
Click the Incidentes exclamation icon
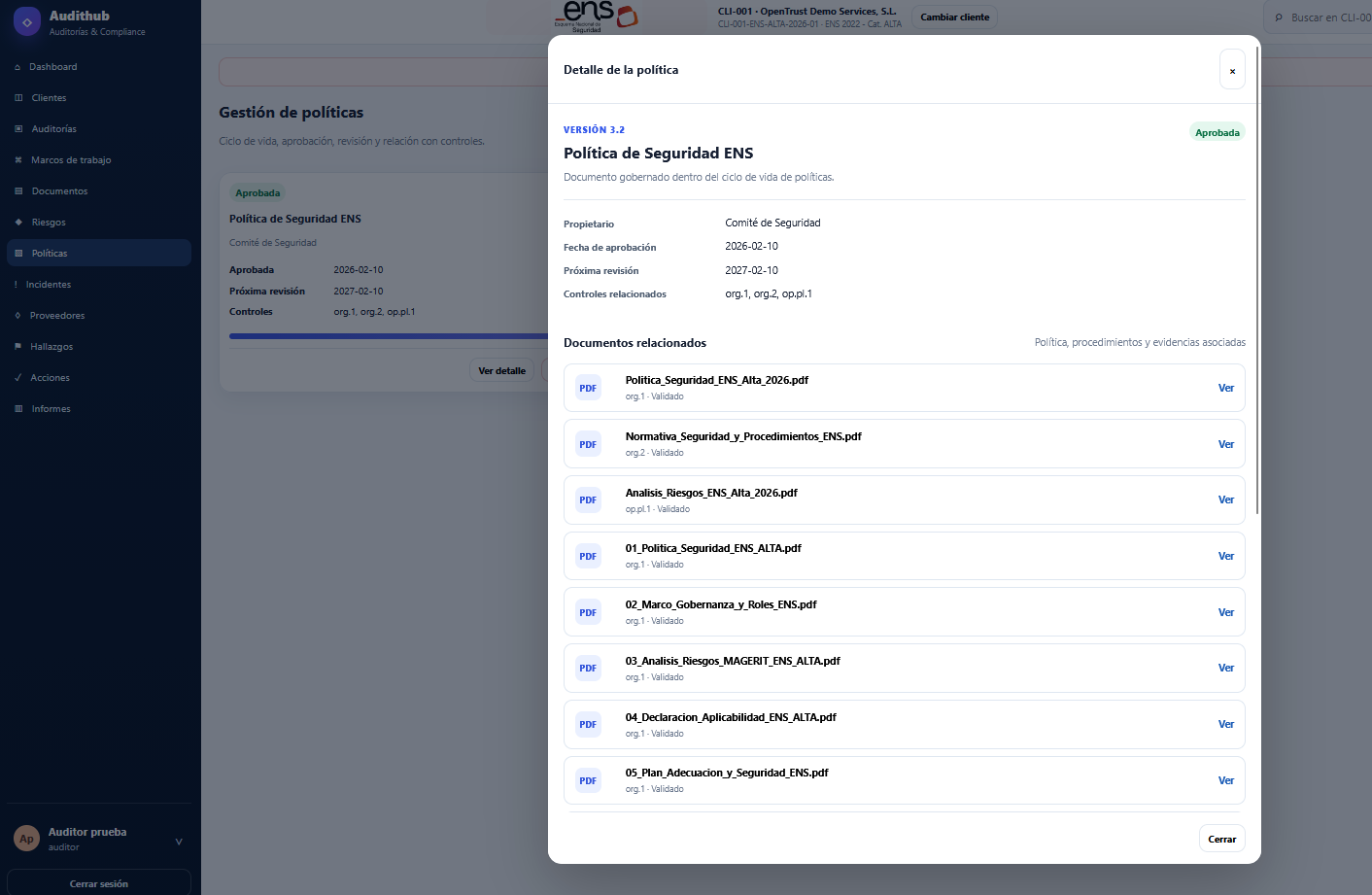(x=17, y=285)
